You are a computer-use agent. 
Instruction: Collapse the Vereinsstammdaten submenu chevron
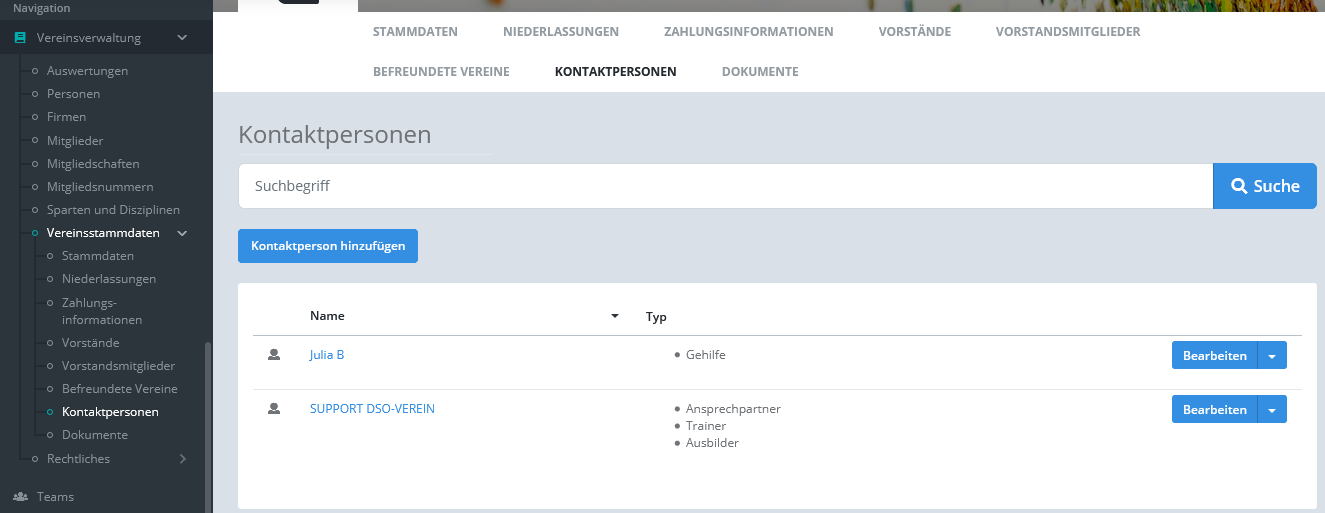click(182, 233)
